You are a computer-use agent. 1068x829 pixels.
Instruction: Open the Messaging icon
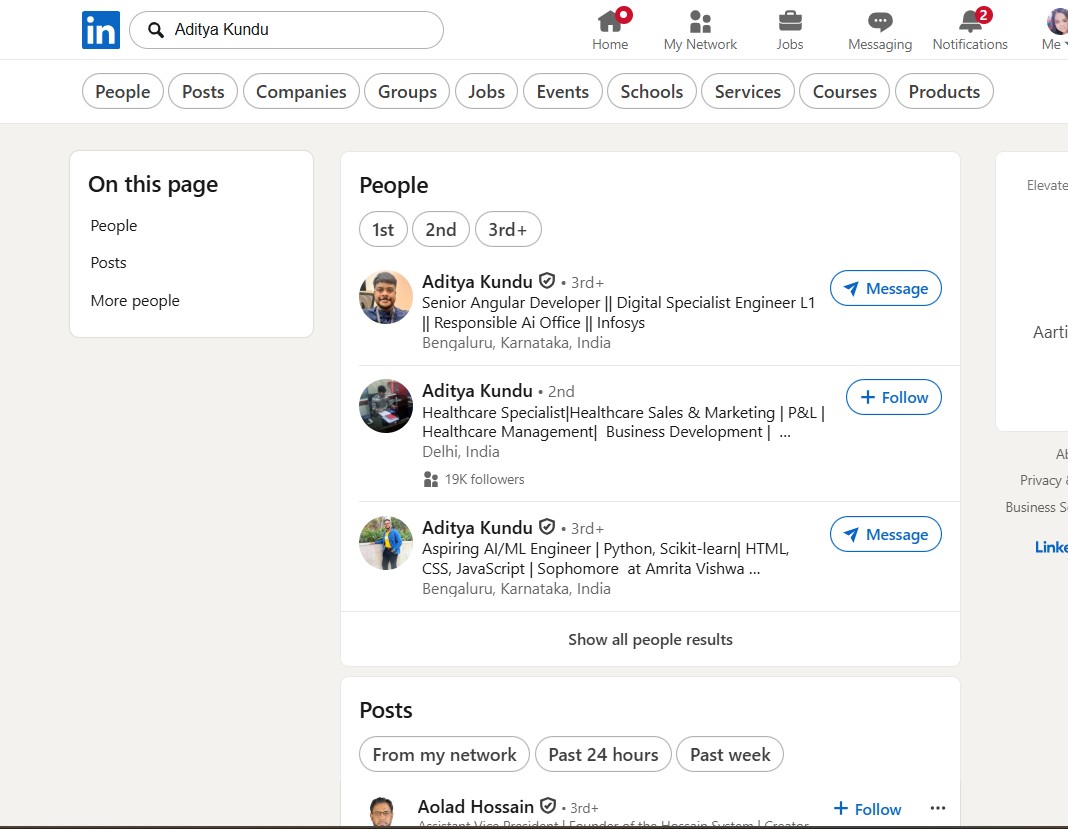click(x=879, y=21)
